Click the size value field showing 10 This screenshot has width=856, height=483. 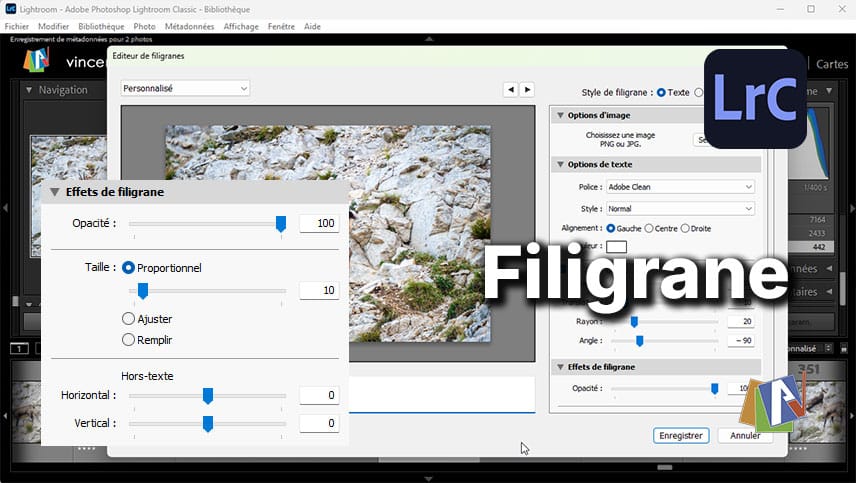point(319,290)
